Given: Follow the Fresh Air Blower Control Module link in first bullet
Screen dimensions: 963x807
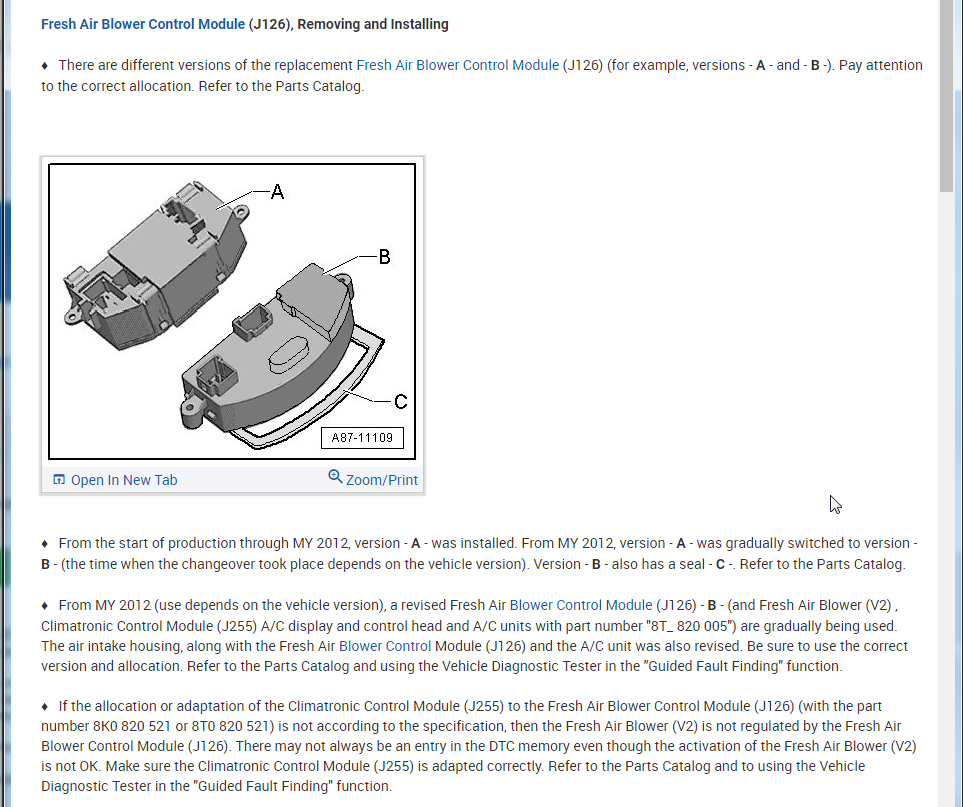Looking at the screenshot, I should click(458, 65).
